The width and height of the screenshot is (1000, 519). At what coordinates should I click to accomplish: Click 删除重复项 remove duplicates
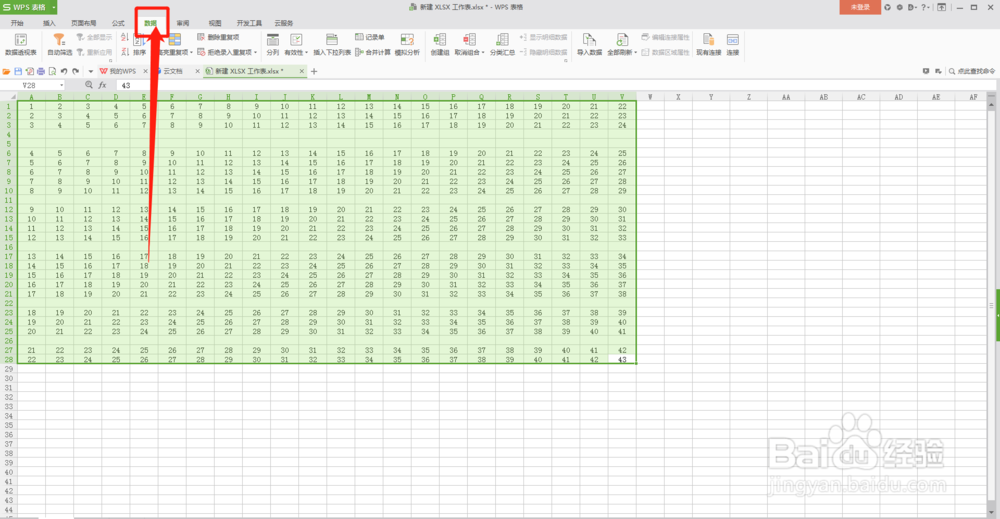(x=218, y=38)
